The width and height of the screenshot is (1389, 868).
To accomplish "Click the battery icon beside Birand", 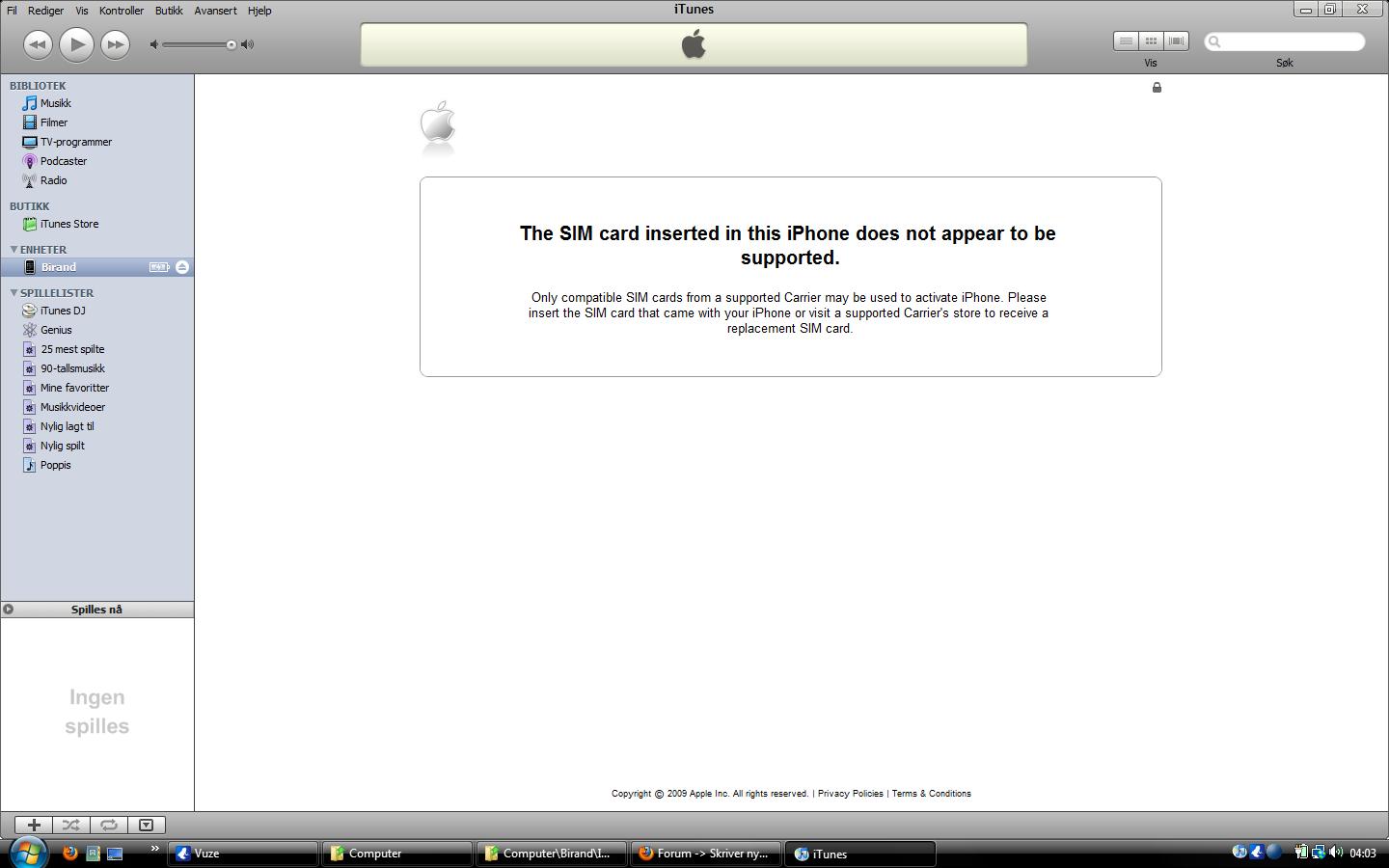I will point(159,267).
